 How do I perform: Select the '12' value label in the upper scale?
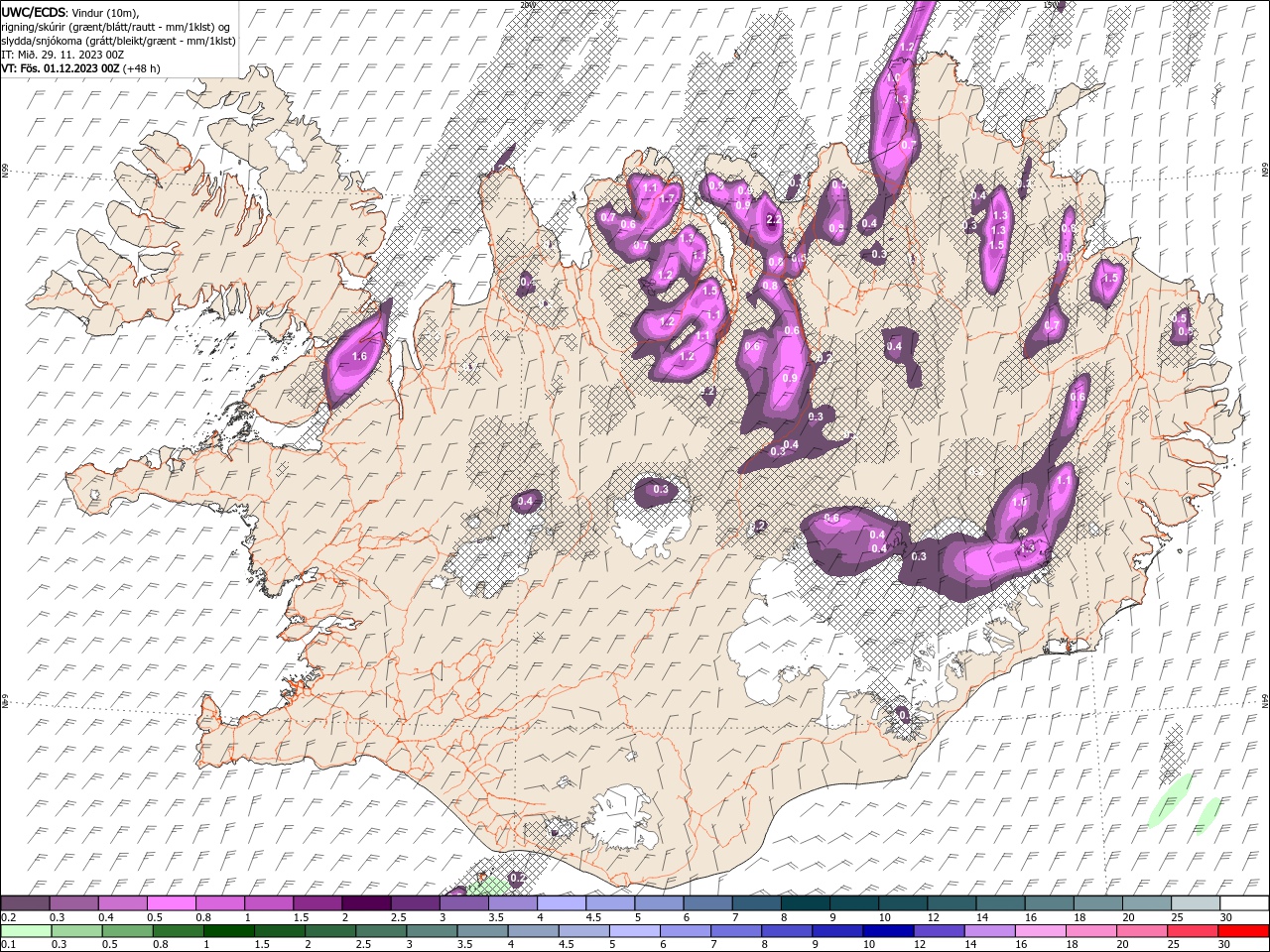933,917
